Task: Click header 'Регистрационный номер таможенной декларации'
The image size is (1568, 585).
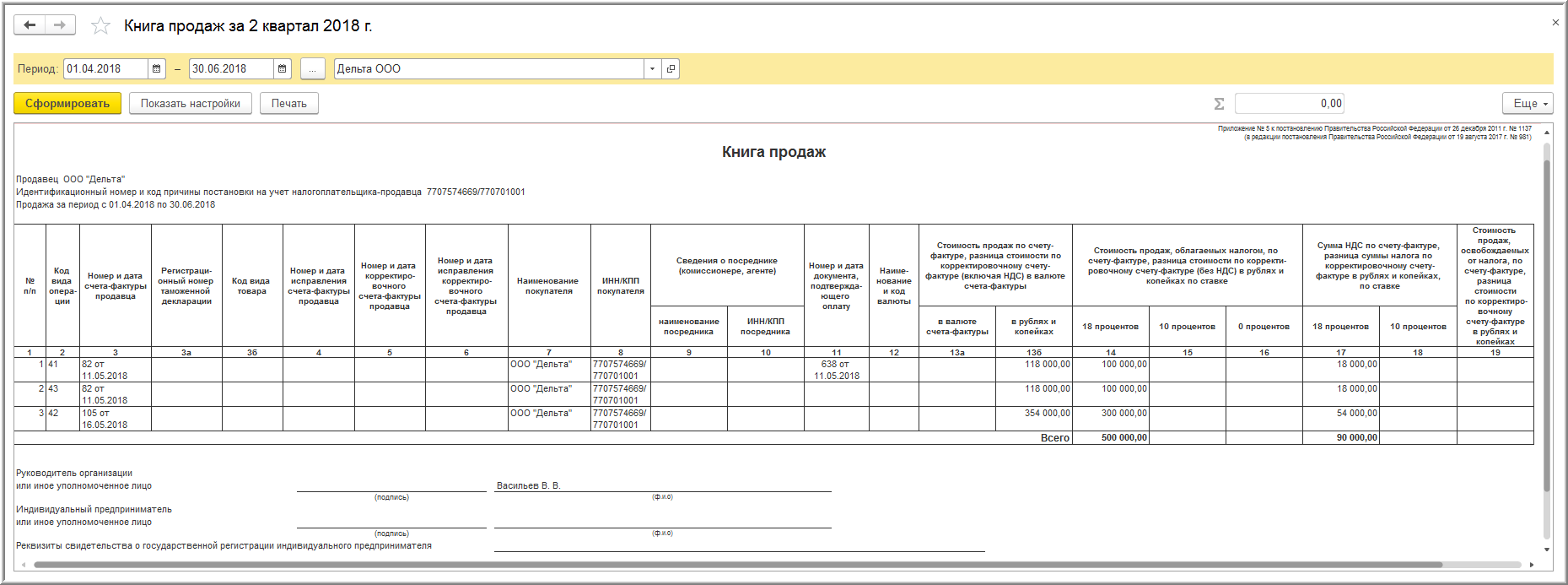Action: (186, 286)
